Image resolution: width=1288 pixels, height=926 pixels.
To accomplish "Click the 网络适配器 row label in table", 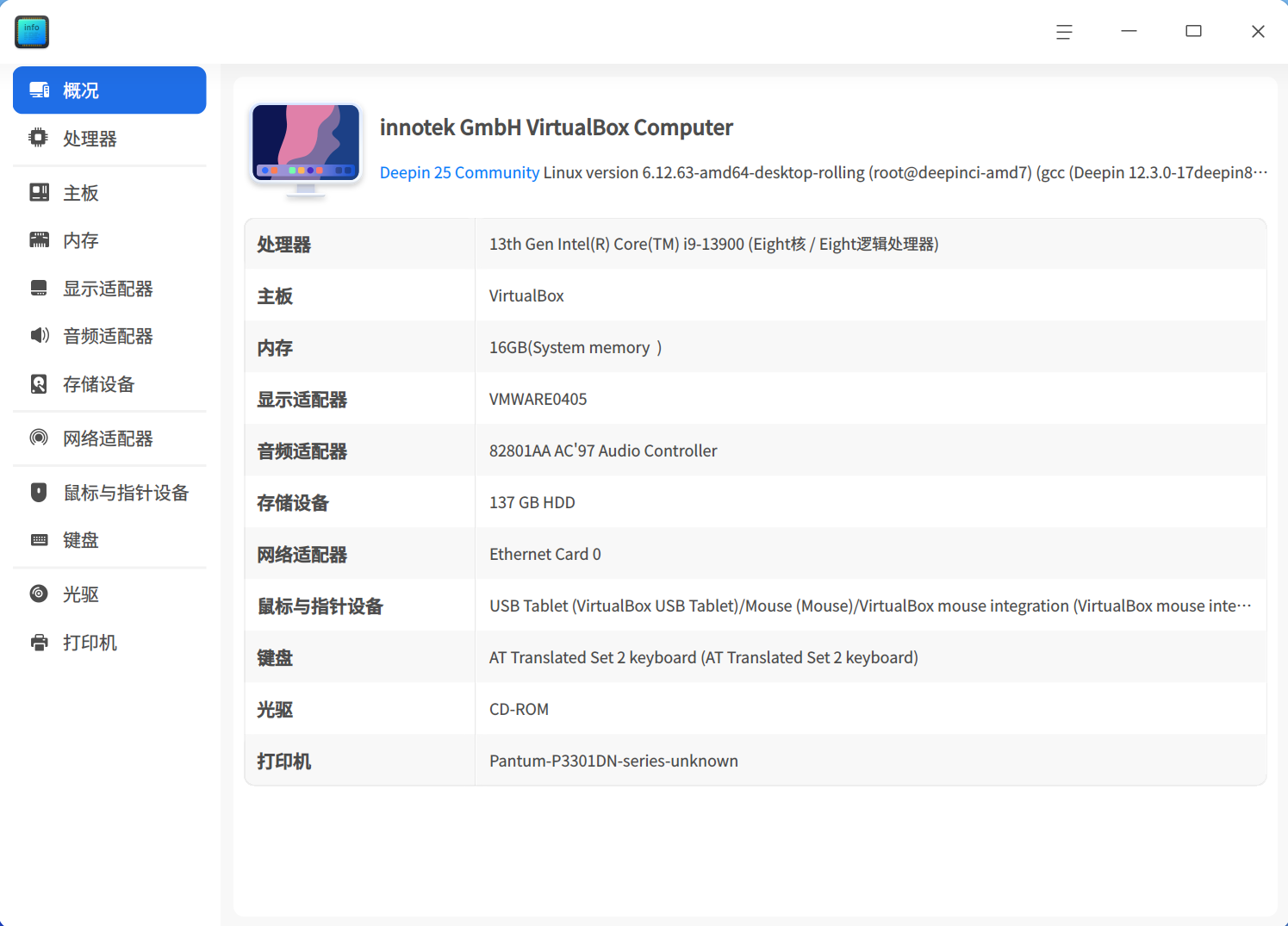I will pos(302,555).
